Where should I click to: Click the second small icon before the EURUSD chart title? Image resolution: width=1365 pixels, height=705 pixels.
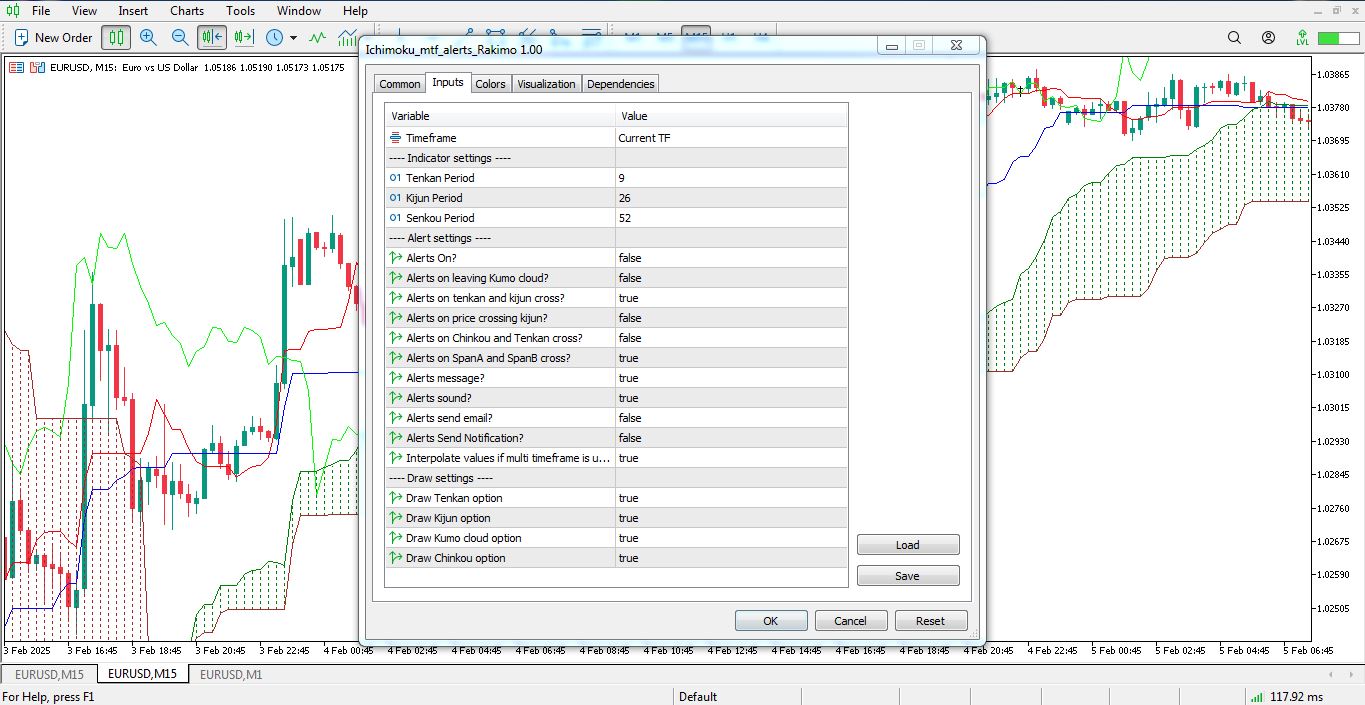coord(37,68)
